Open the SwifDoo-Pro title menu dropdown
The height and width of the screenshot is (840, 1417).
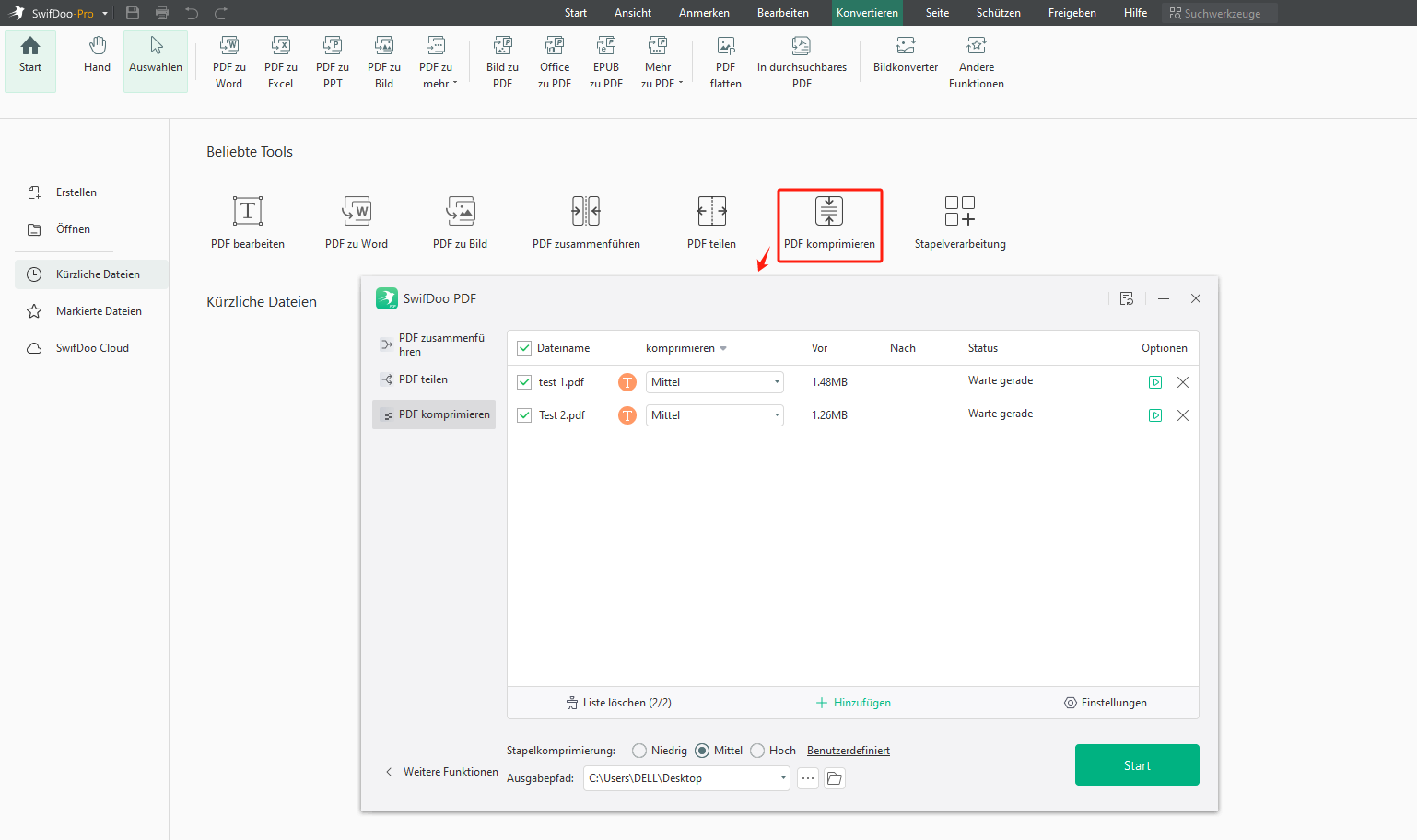(105, 14)
